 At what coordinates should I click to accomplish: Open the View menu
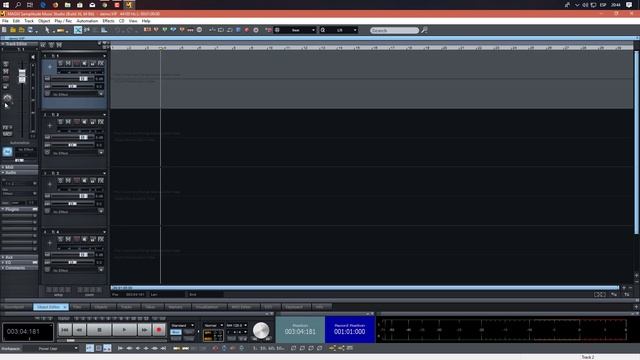[133, 21]
